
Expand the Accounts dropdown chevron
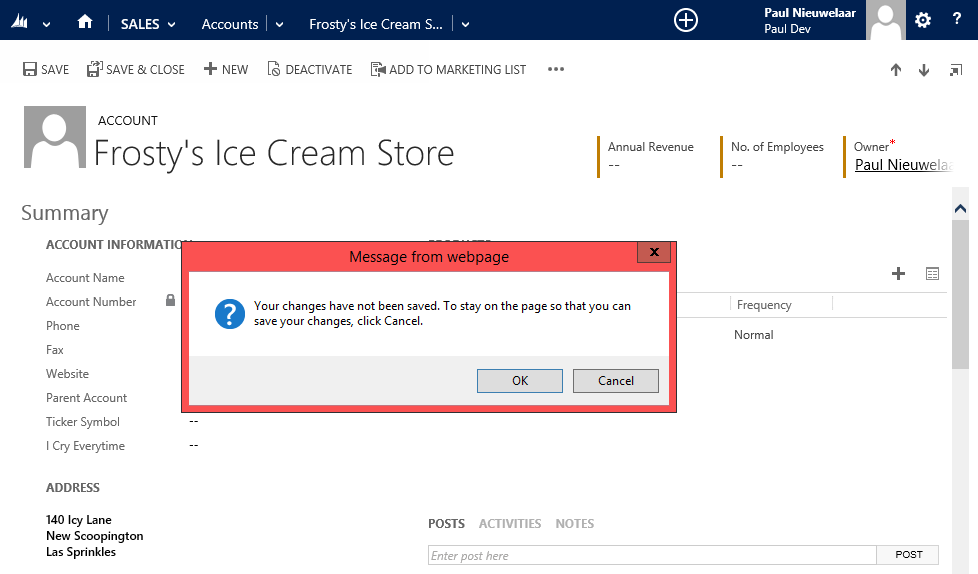(279, 24)
